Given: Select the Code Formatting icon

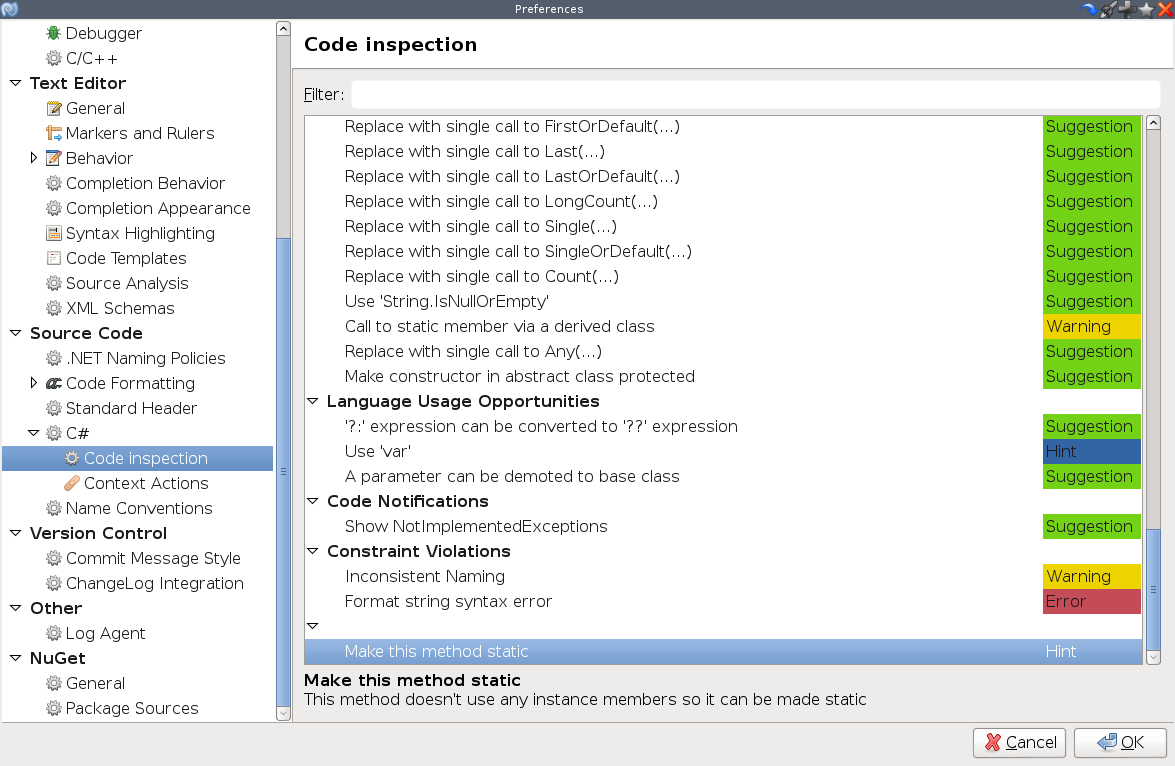Looking at the screenshot, I should (x=53, y=383).
